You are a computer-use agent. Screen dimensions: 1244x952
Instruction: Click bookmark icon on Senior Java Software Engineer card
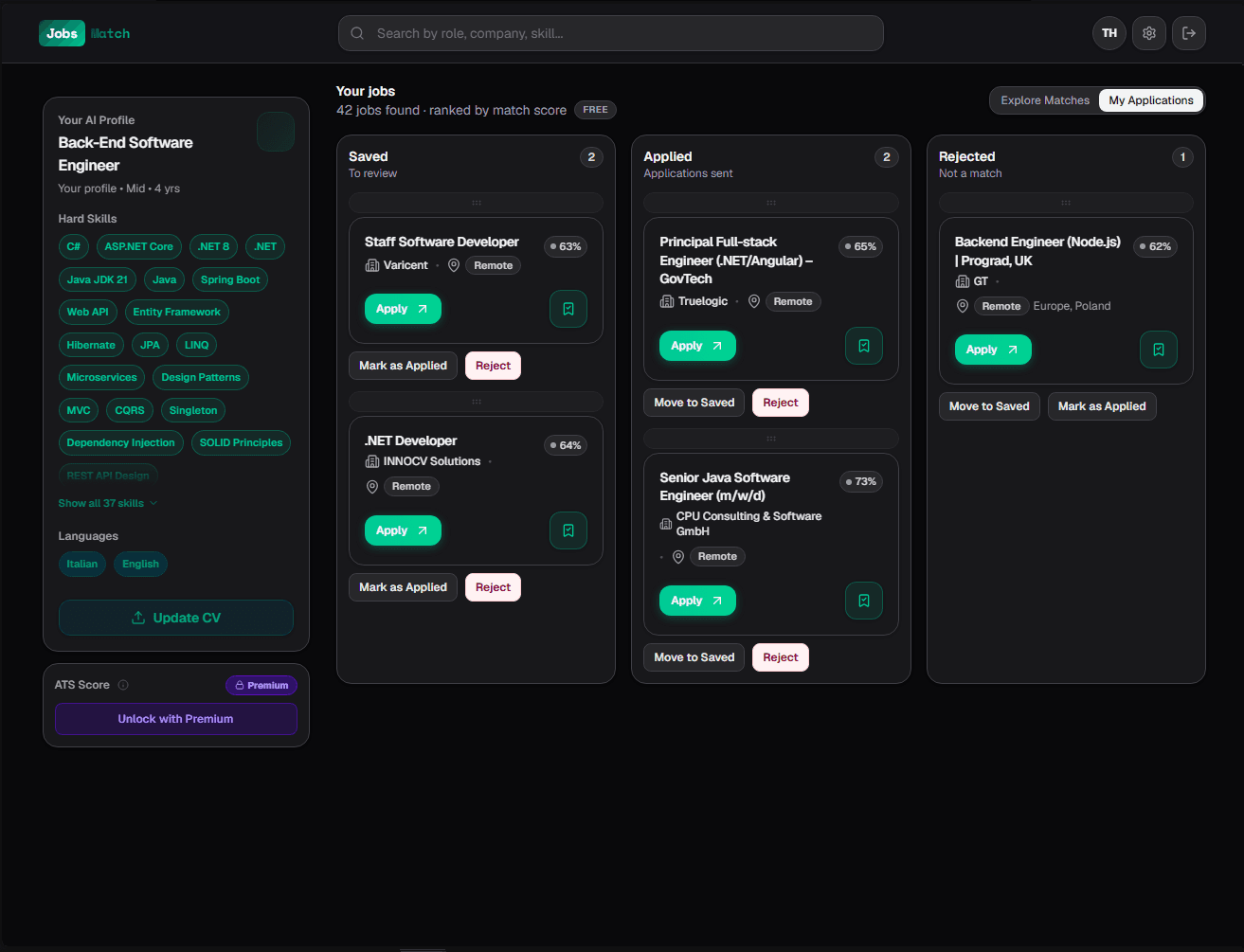[864, 601]
